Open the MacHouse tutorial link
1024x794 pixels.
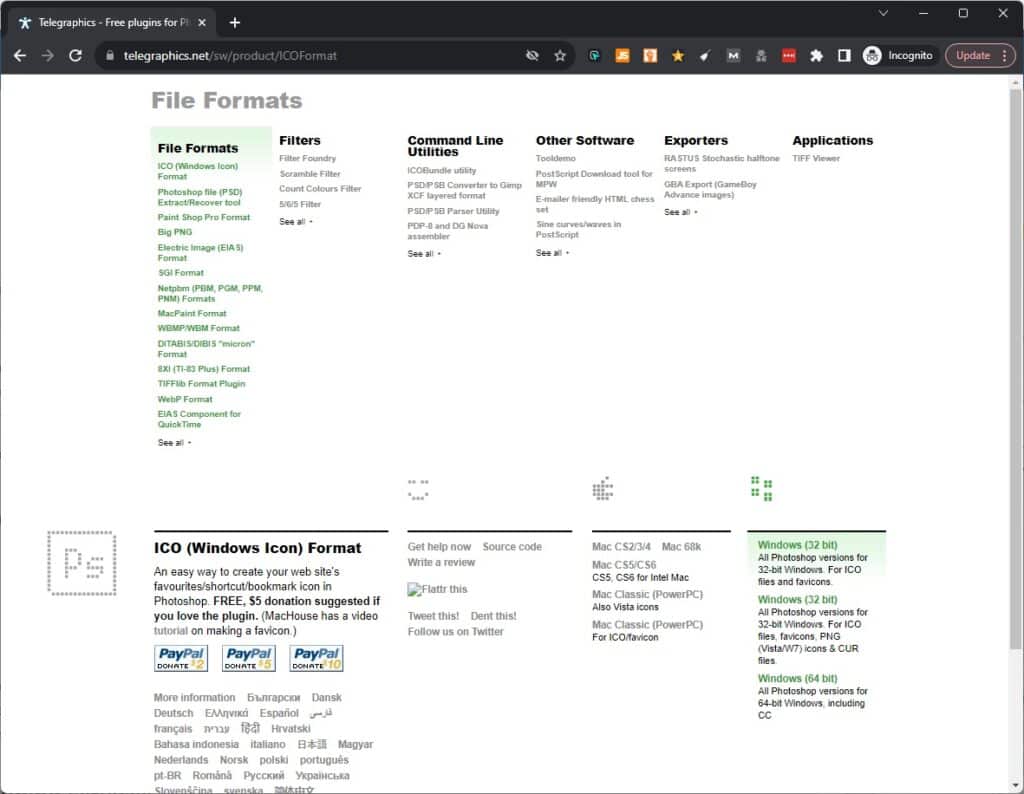(170, 631)
